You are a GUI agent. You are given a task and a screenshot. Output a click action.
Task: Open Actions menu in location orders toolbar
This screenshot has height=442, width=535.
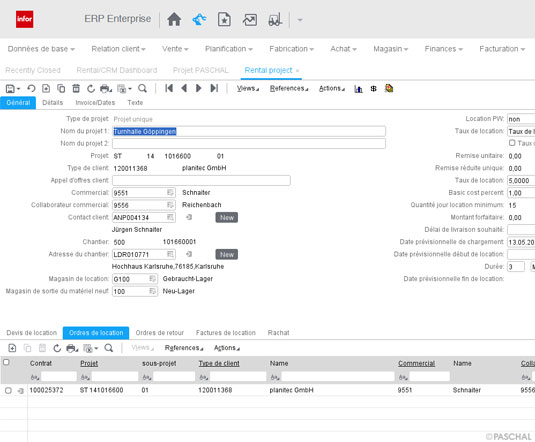tap(227, 348)
